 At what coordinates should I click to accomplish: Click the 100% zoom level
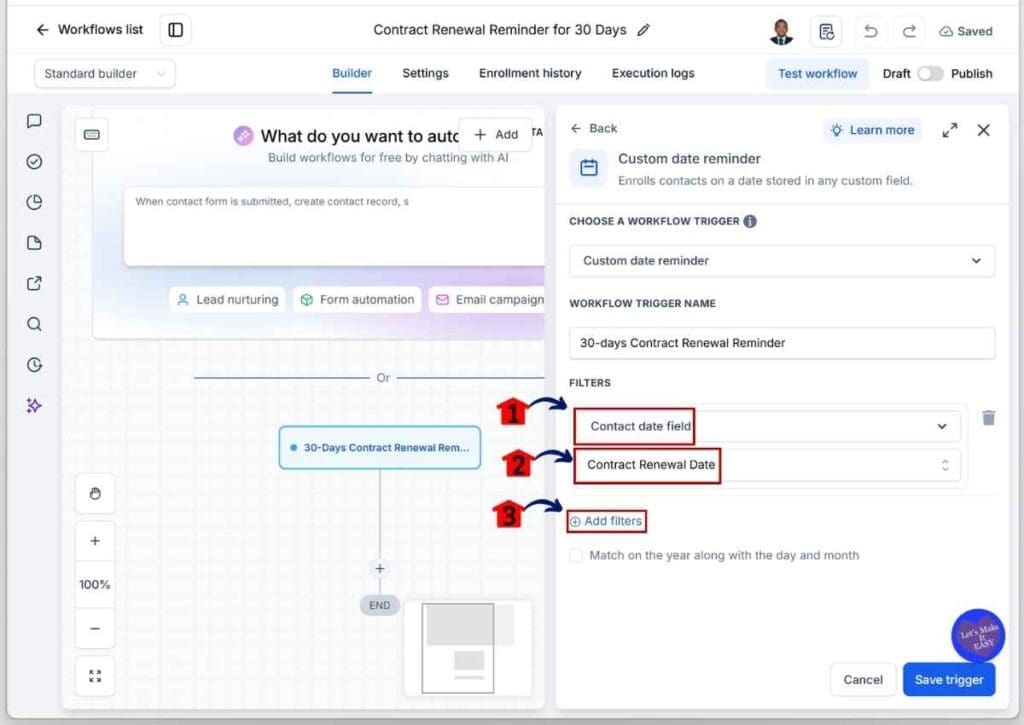95,585
